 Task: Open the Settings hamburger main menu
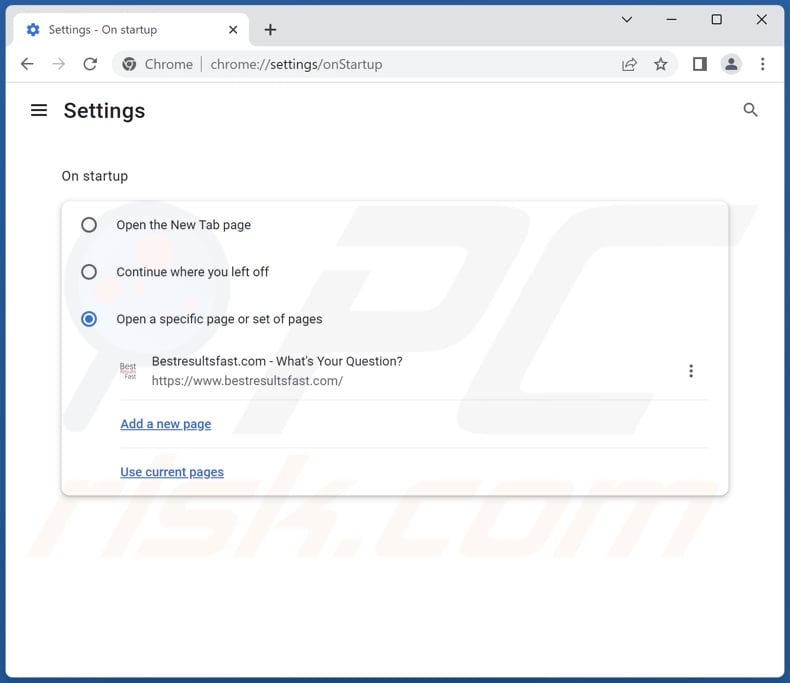[39, 110]
